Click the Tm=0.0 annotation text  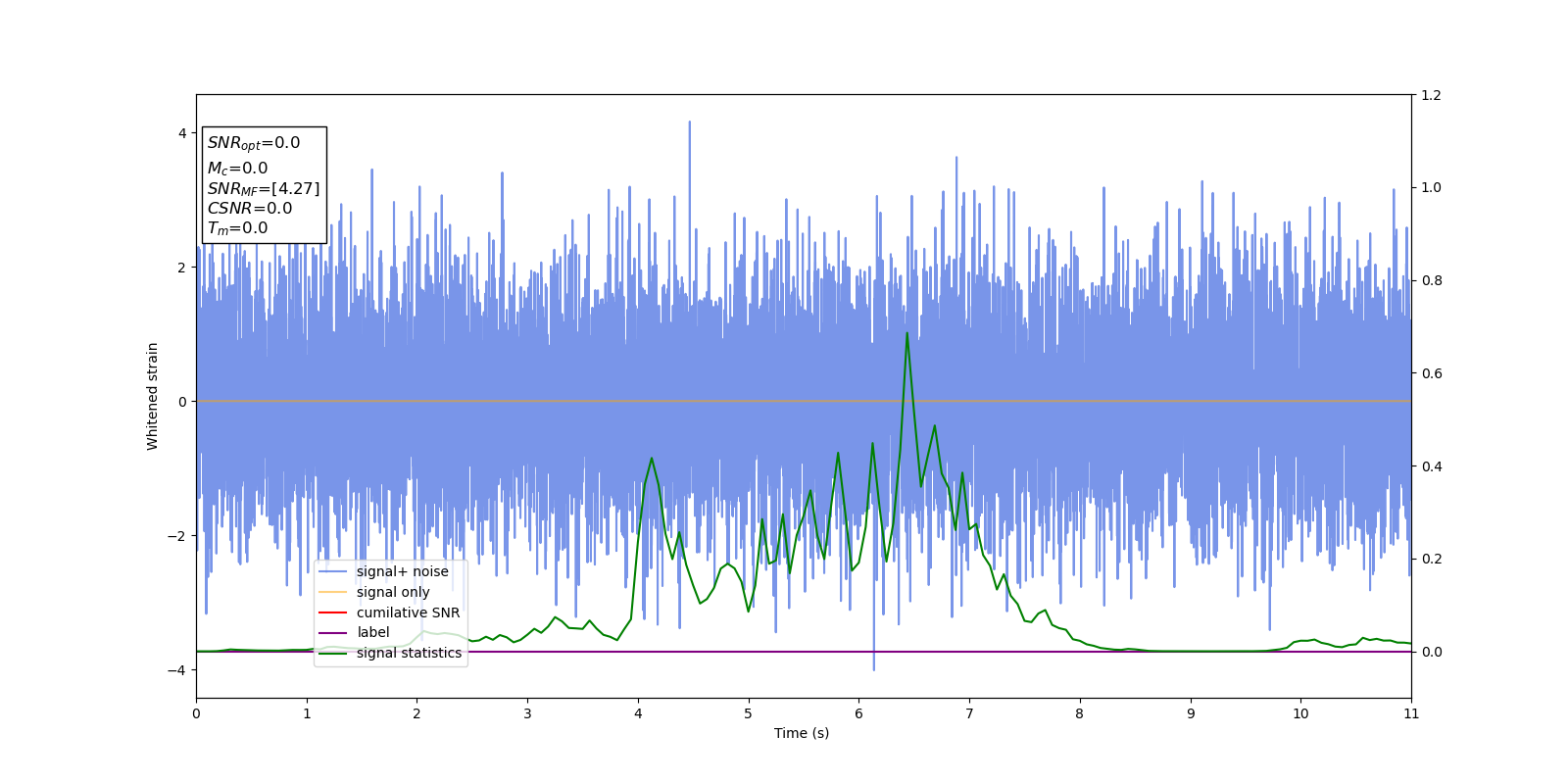coord(237,228)
